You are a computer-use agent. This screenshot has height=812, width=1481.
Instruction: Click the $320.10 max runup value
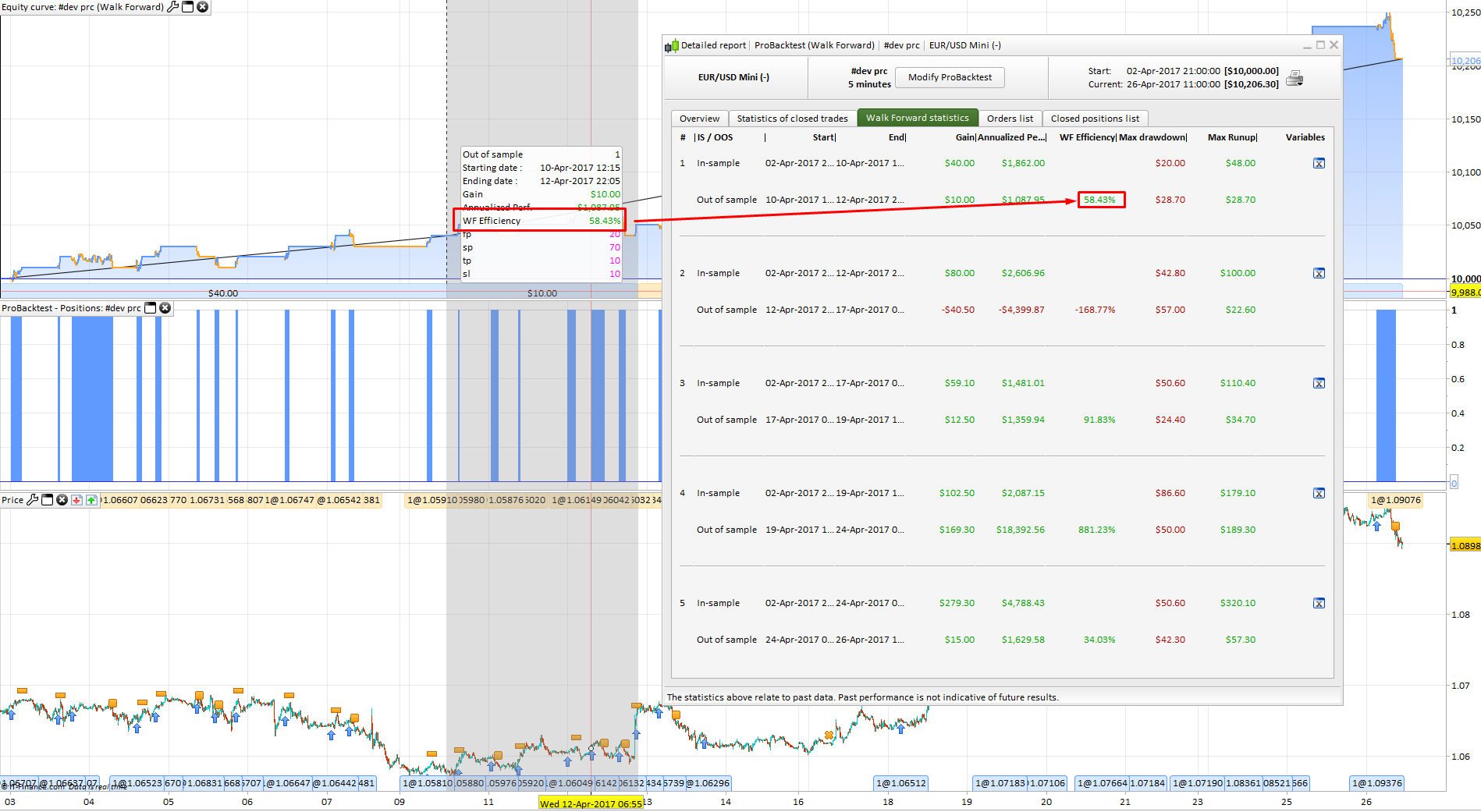(x=1238, y=603)
